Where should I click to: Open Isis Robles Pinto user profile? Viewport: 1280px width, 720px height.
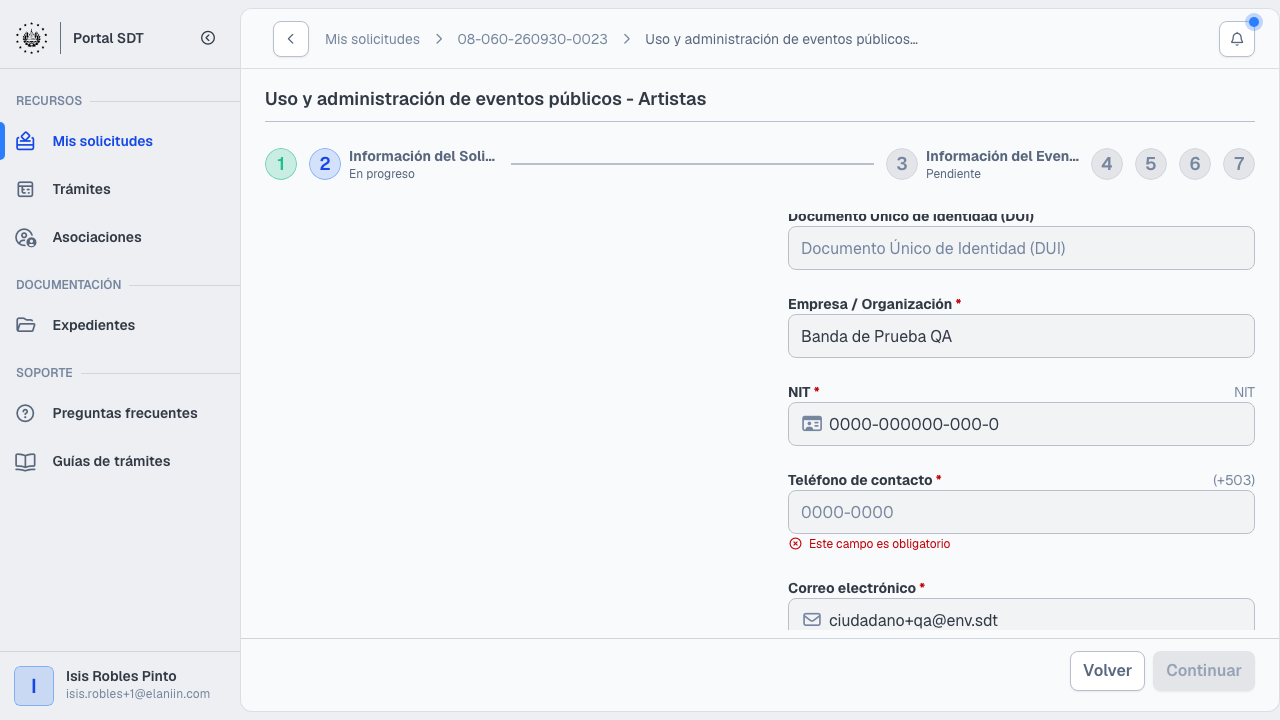click(x=120, y=685)
